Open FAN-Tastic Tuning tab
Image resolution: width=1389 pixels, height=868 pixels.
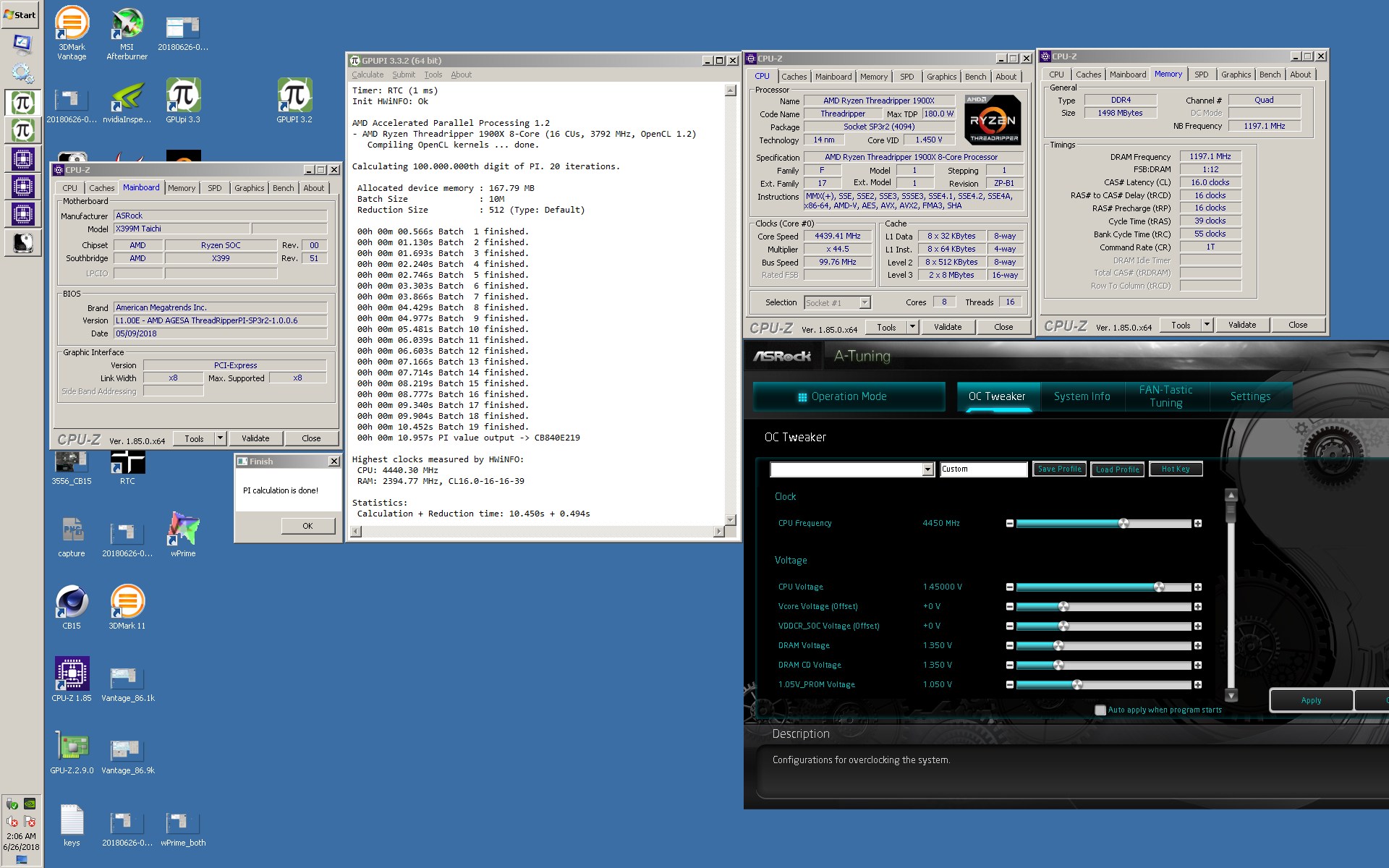click(1165, 396)
